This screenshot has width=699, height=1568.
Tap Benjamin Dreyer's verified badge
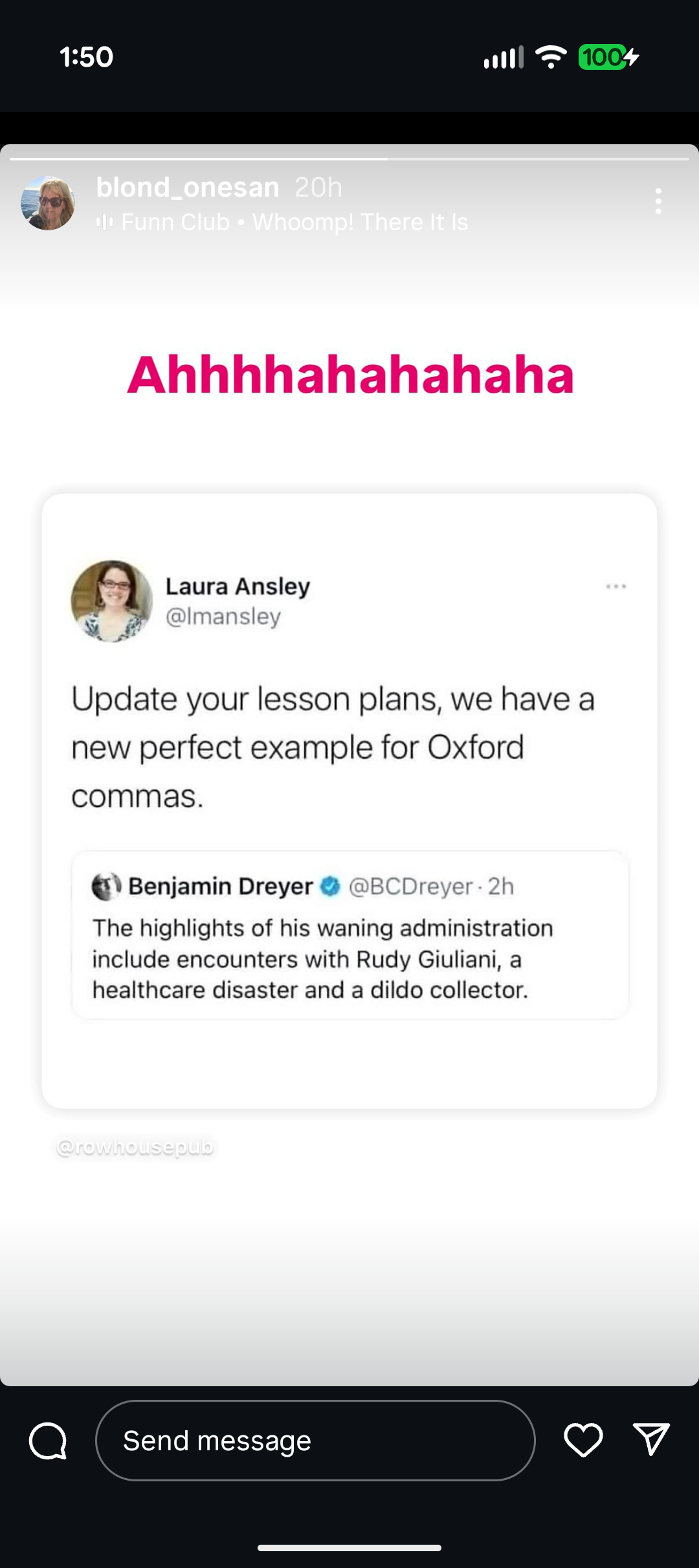click(x=331, y=886)
